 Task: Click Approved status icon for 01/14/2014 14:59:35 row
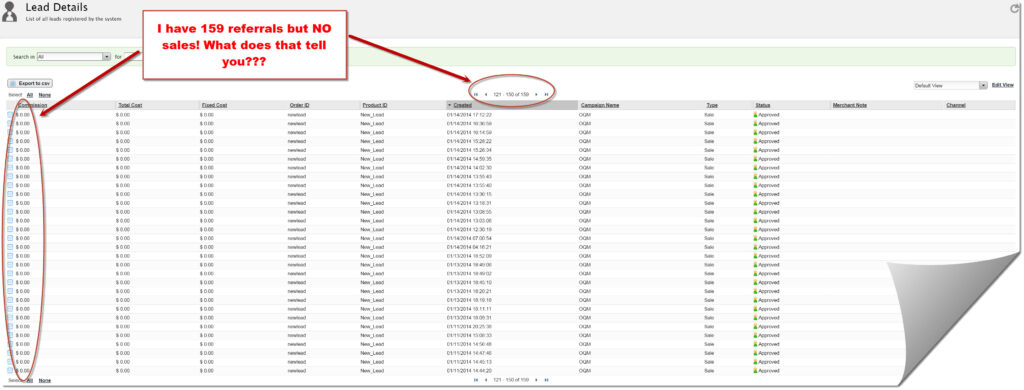(756, 159)
